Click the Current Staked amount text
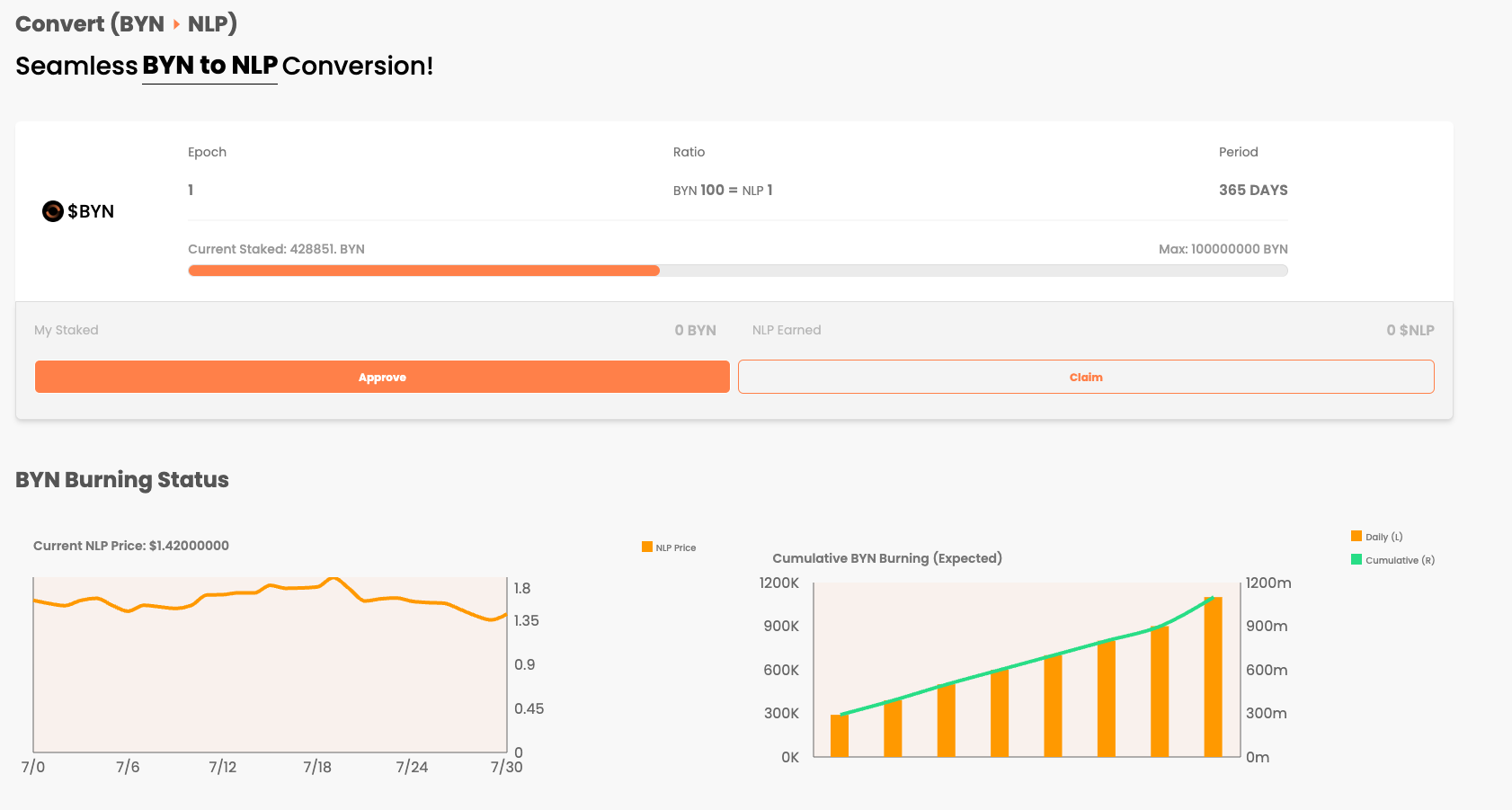Image resolution: width=1512 pixels, height=810 pixels. (276, 249)
